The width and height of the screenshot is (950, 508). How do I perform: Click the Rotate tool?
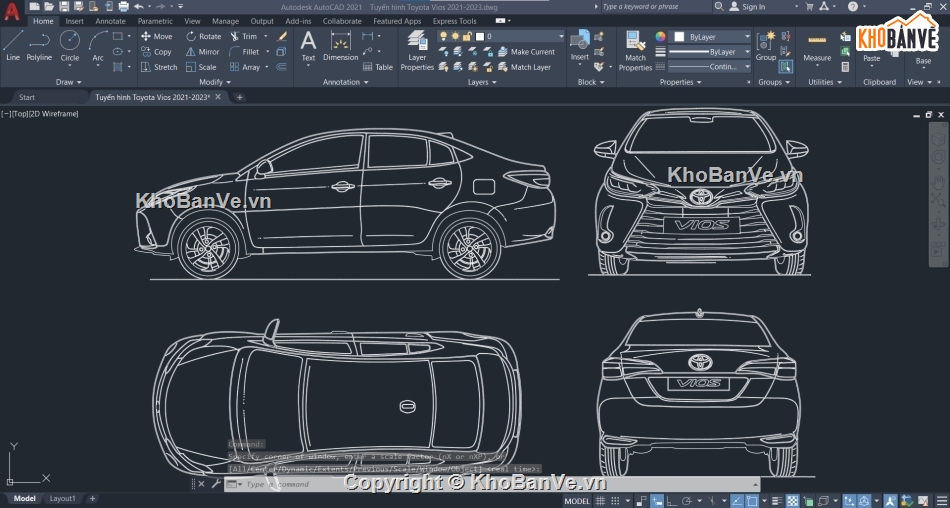coord(204,36)
